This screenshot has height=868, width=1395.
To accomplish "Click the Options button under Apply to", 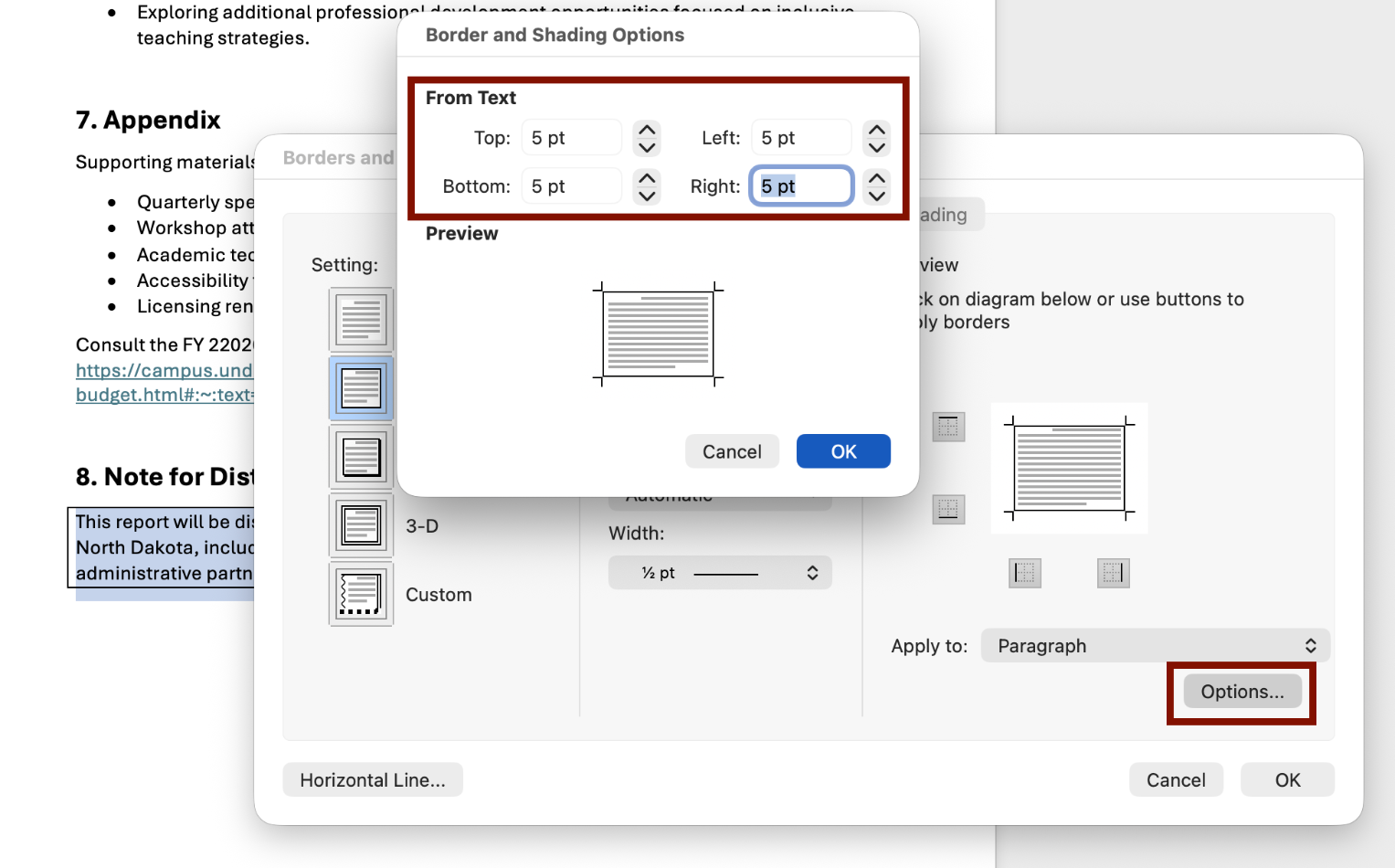I will (1242, 691).
